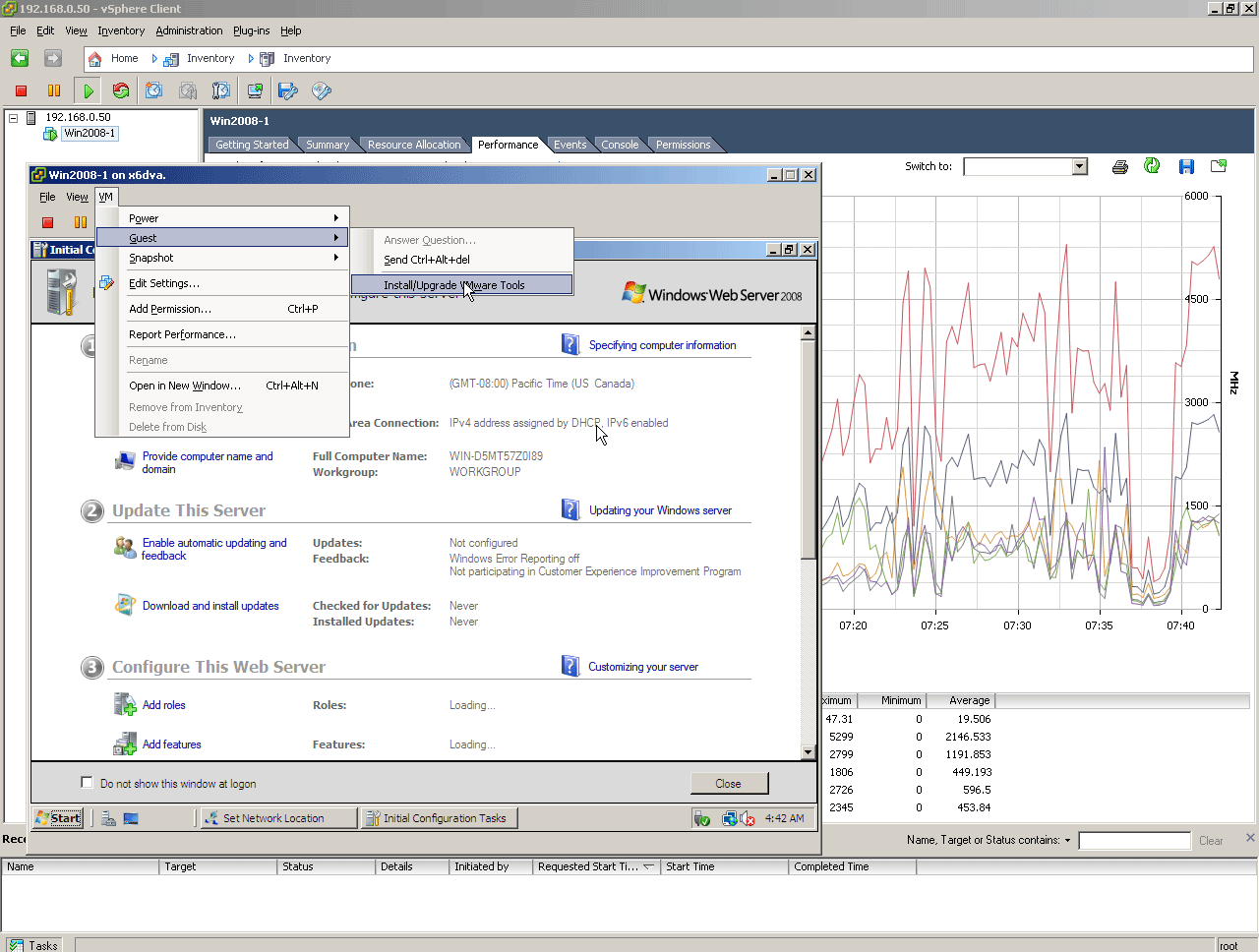The width and height of the screenshot is (1259, 952).
Task: Open the 'Download and install updates' link
Action: 210,606
